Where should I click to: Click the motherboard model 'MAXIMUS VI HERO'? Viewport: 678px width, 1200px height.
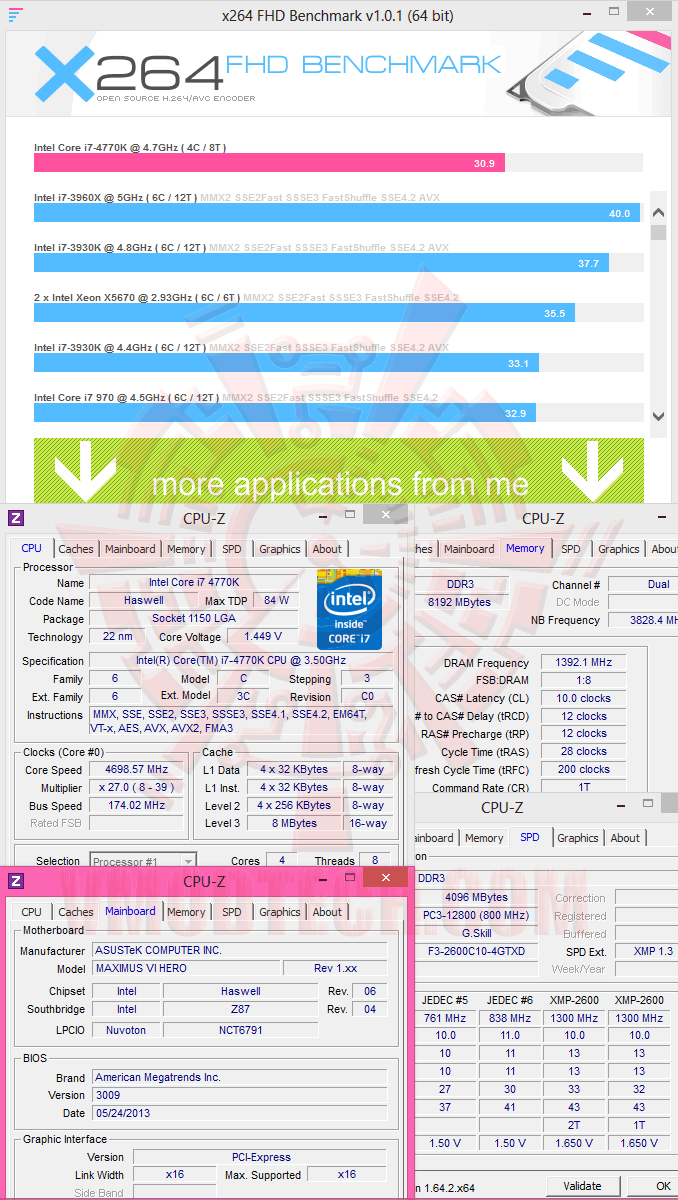click(x=185, y=969)
